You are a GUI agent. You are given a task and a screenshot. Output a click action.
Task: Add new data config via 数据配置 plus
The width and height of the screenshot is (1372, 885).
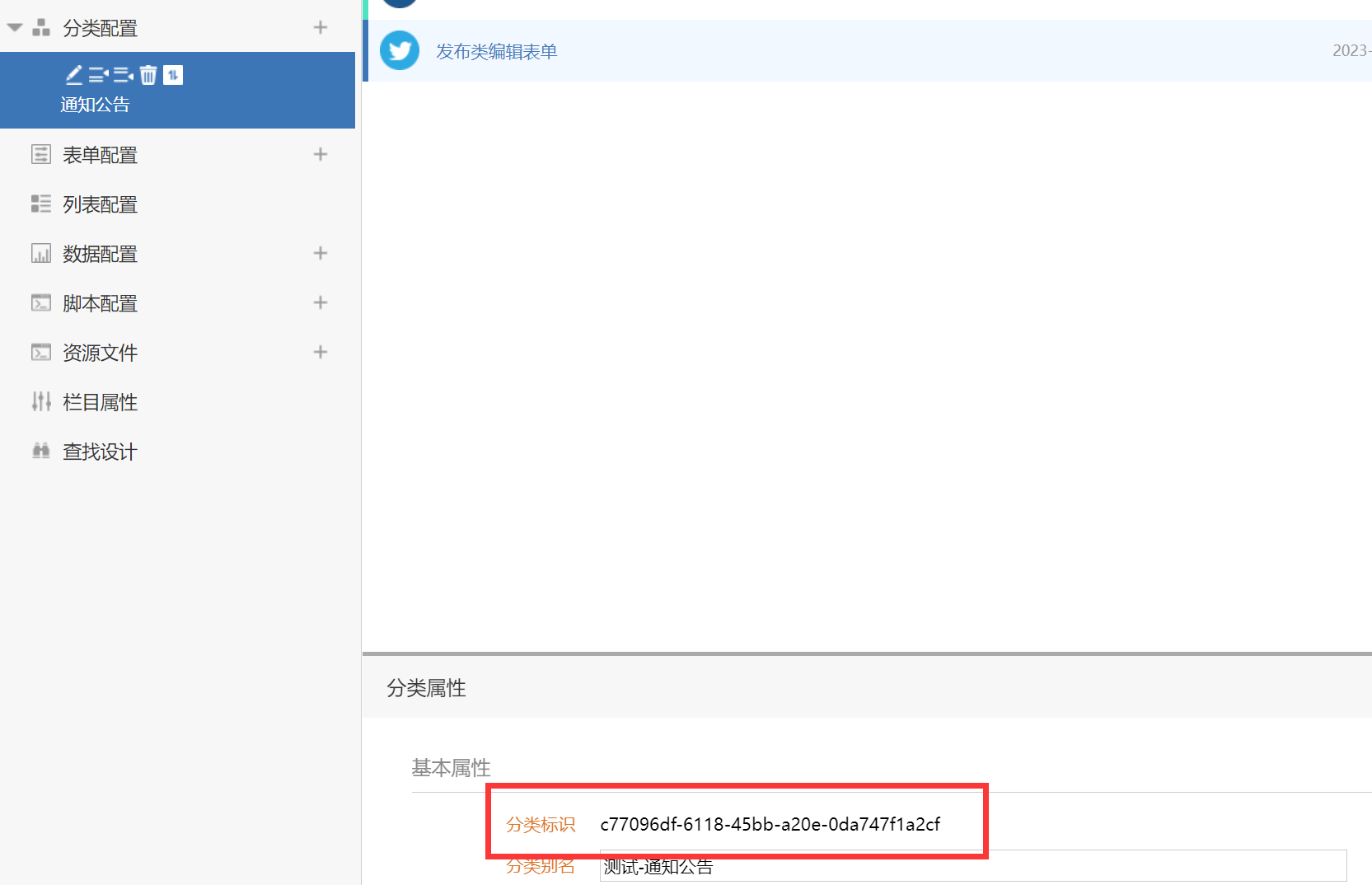click(321, 253)
